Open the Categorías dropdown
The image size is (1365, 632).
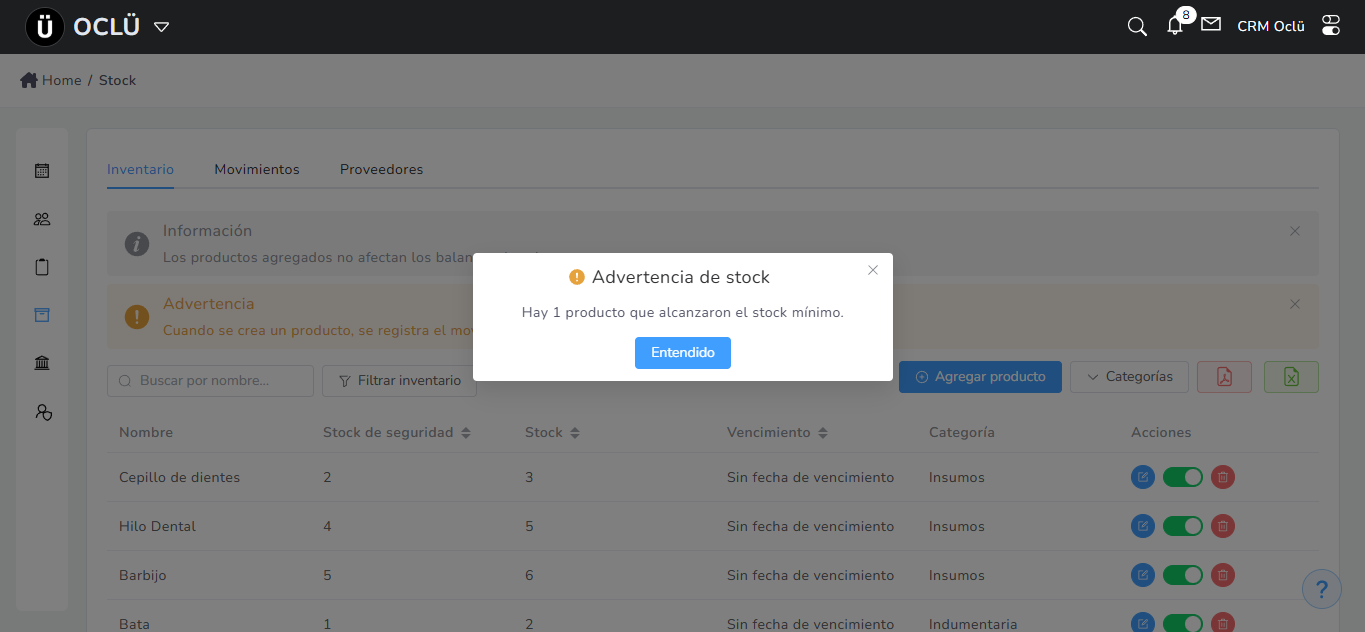coord(1129,377)
